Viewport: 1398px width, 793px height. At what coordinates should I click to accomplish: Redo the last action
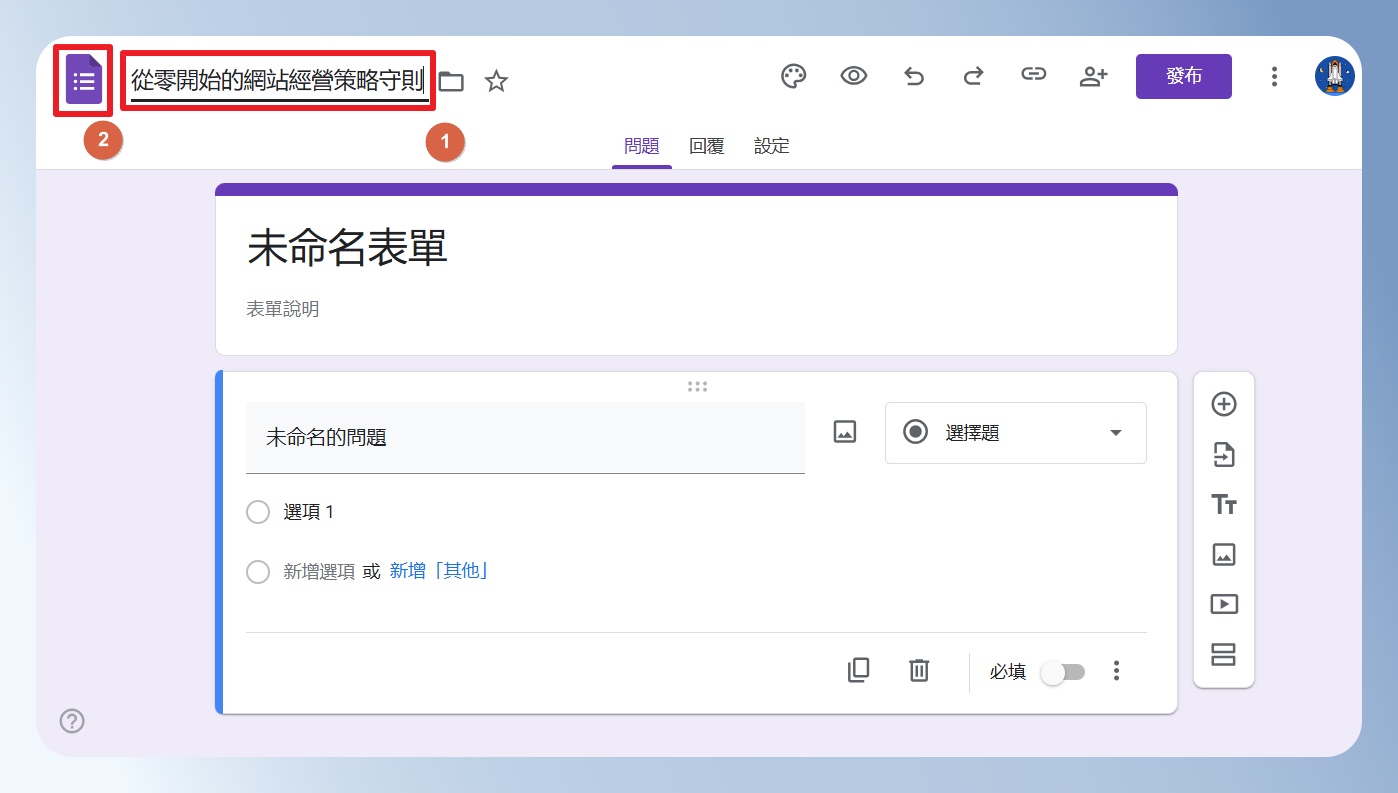coord(973,76)
